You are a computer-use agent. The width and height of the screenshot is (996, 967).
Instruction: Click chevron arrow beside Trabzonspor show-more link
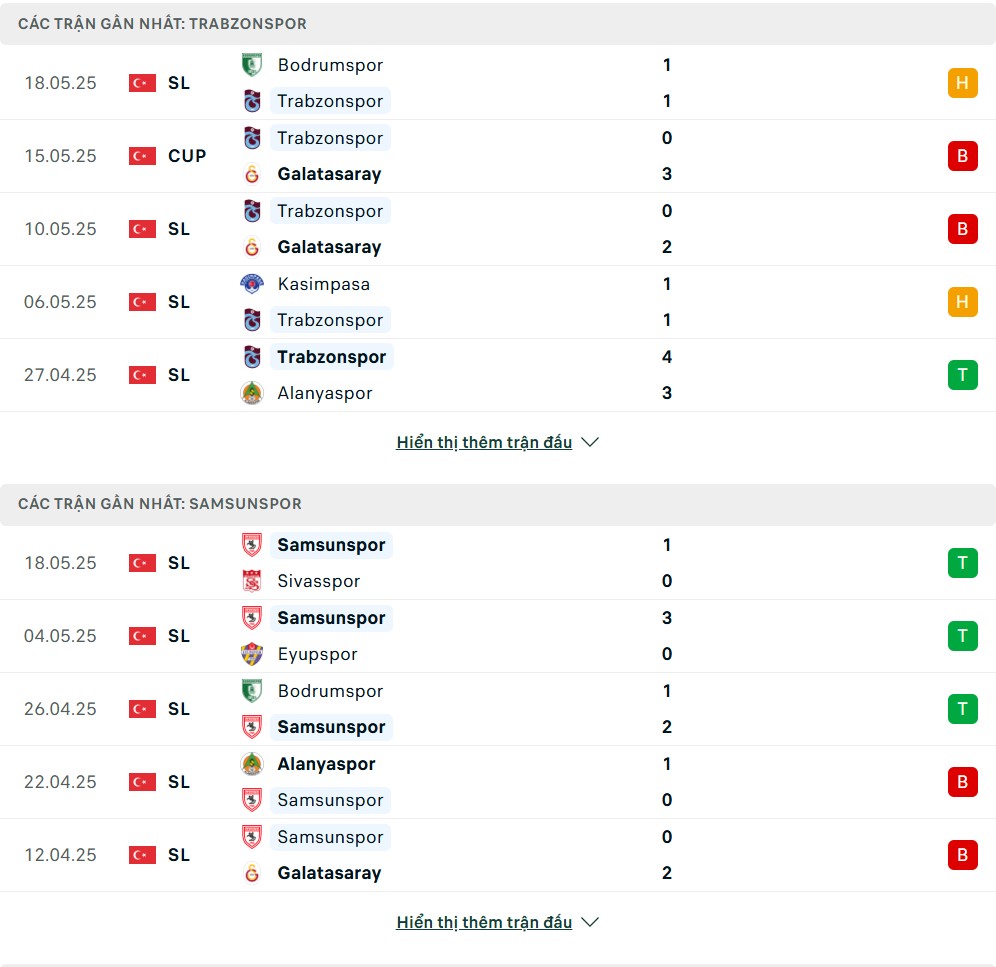(x=590, y=442)
